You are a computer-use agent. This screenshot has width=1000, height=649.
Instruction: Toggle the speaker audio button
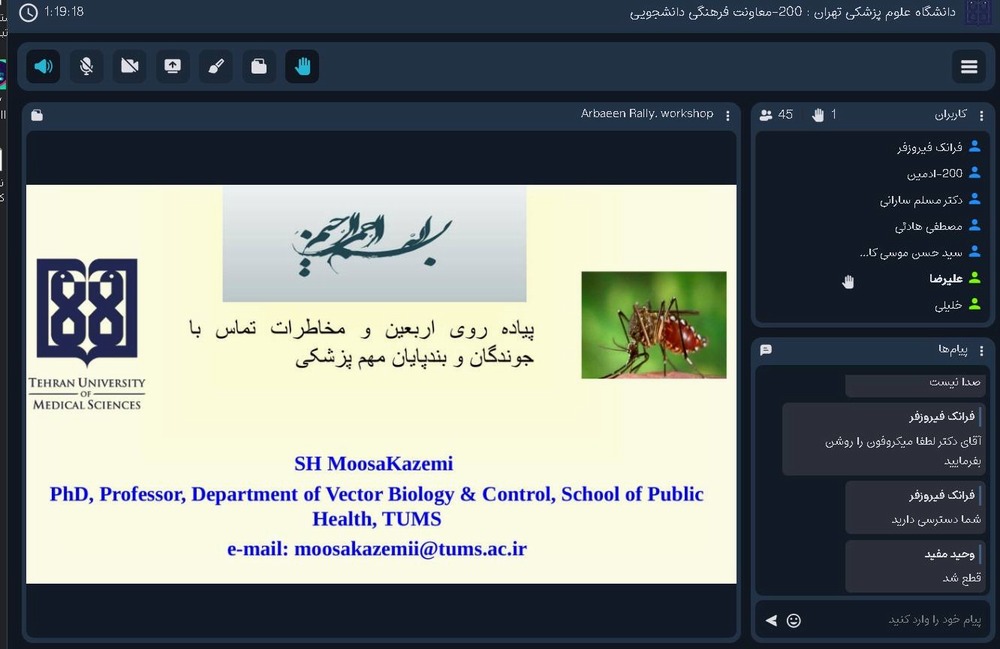[43, 66]
